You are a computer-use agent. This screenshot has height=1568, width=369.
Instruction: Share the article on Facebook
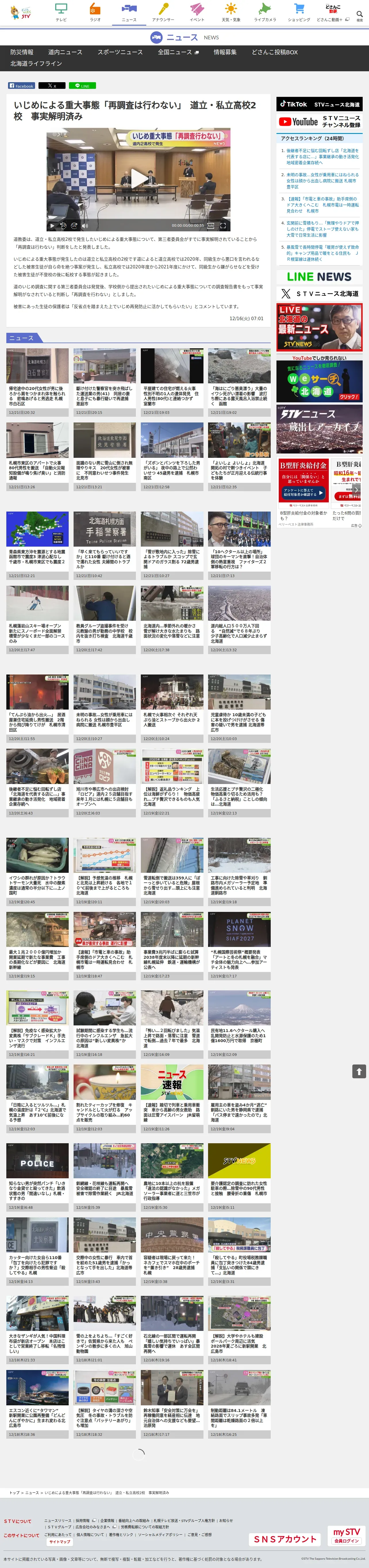(x=21, y=86)
